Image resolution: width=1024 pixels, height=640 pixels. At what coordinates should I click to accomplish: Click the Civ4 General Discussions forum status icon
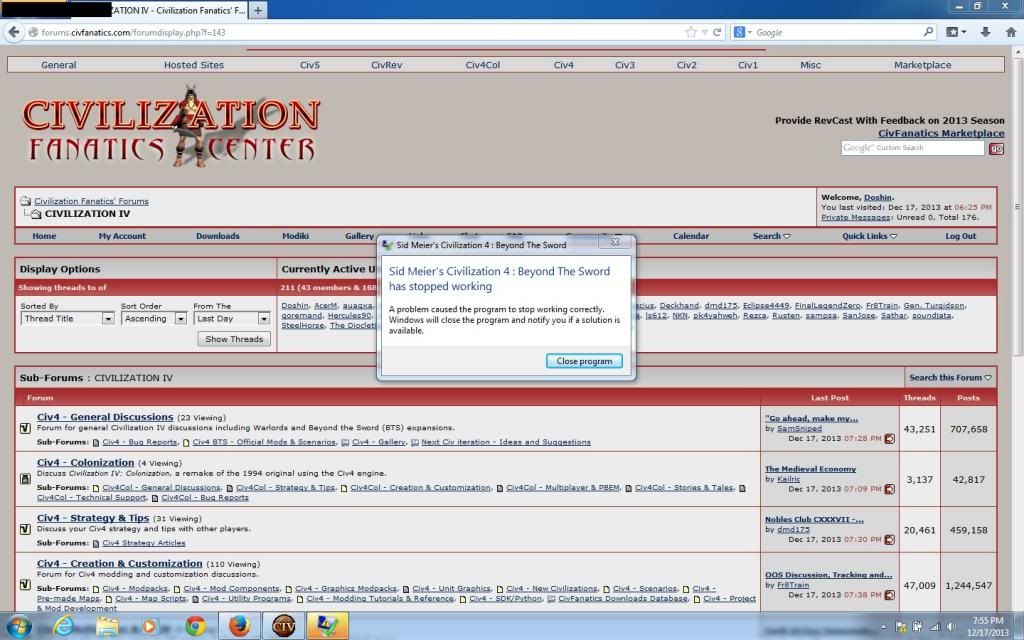click(26, 429)
